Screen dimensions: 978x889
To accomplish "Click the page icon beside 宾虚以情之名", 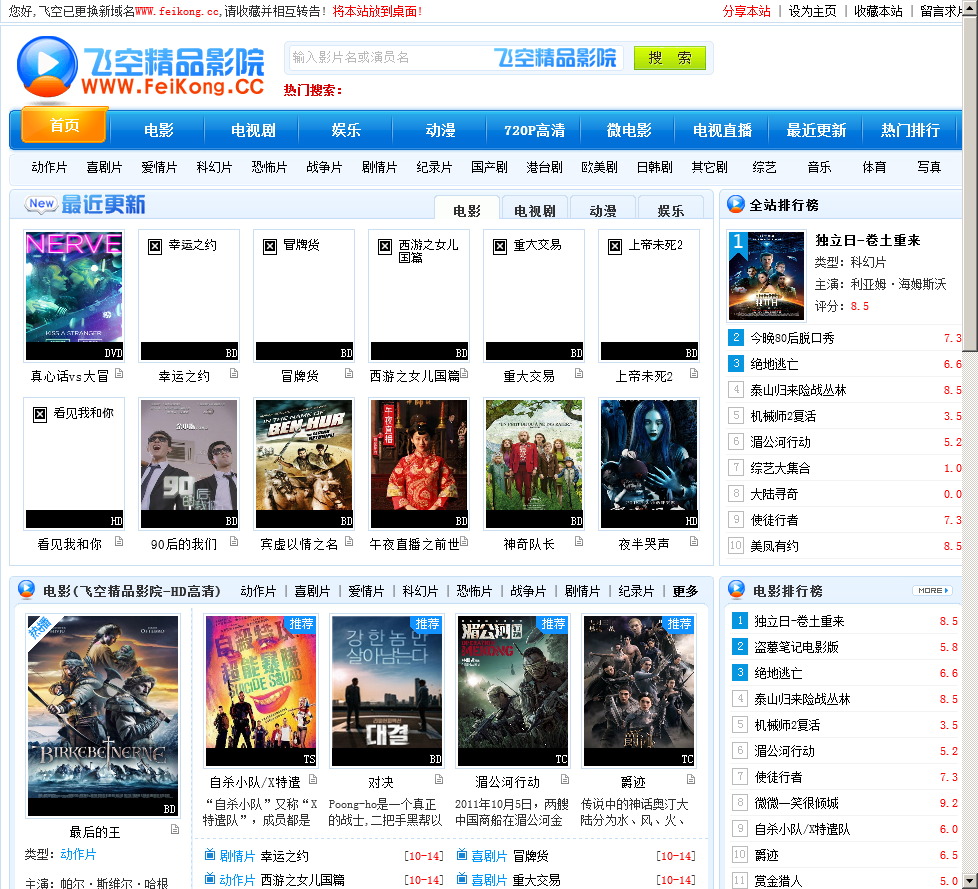I will (x=349, y=542).
